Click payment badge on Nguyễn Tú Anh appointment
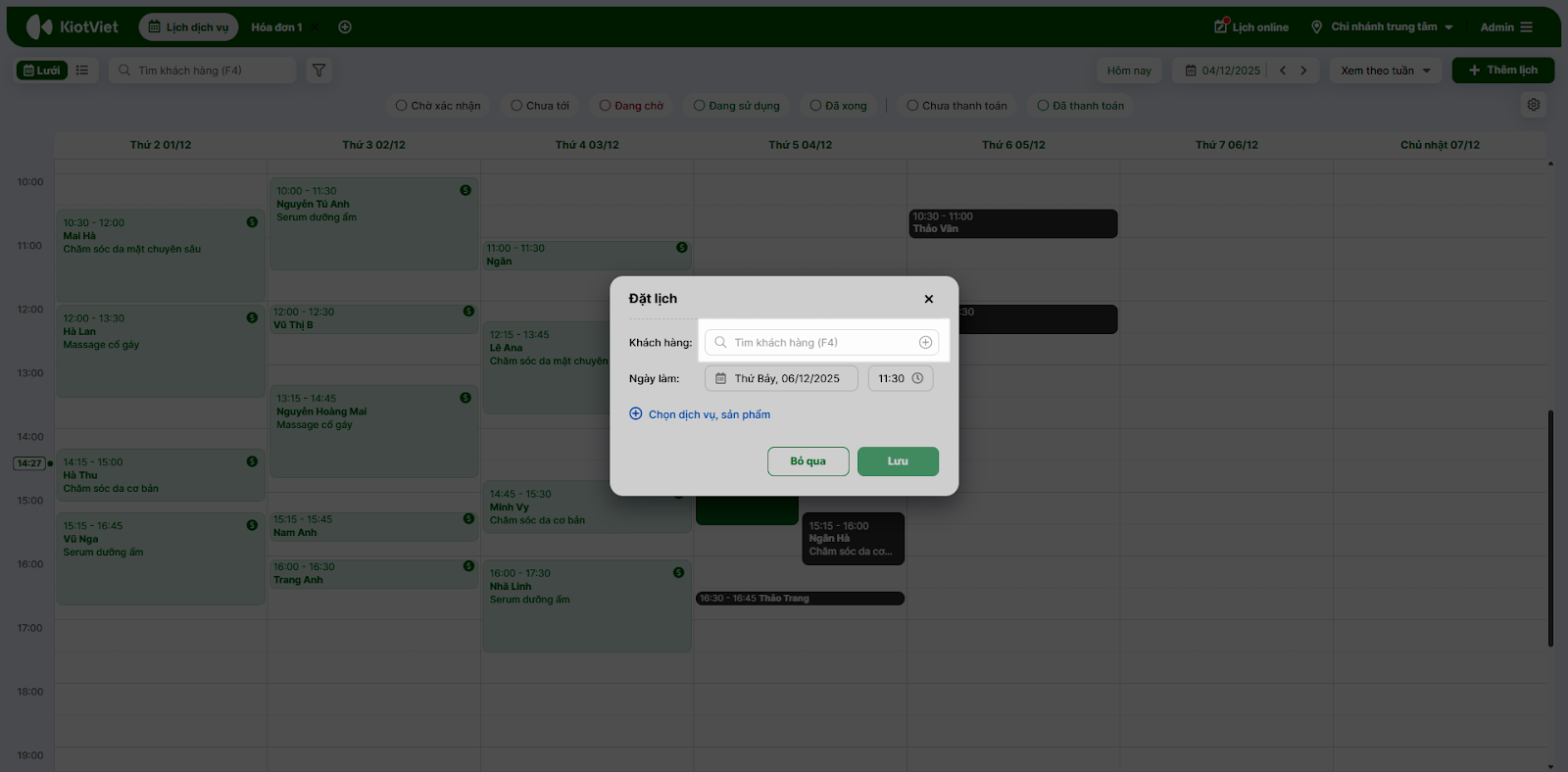 (465, 190)
